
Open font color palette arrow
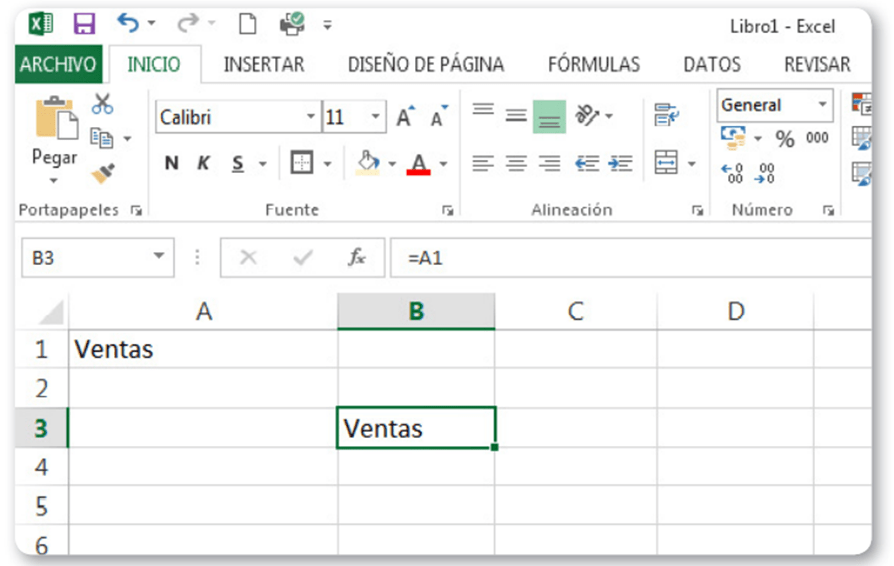(x=444, y=164)
